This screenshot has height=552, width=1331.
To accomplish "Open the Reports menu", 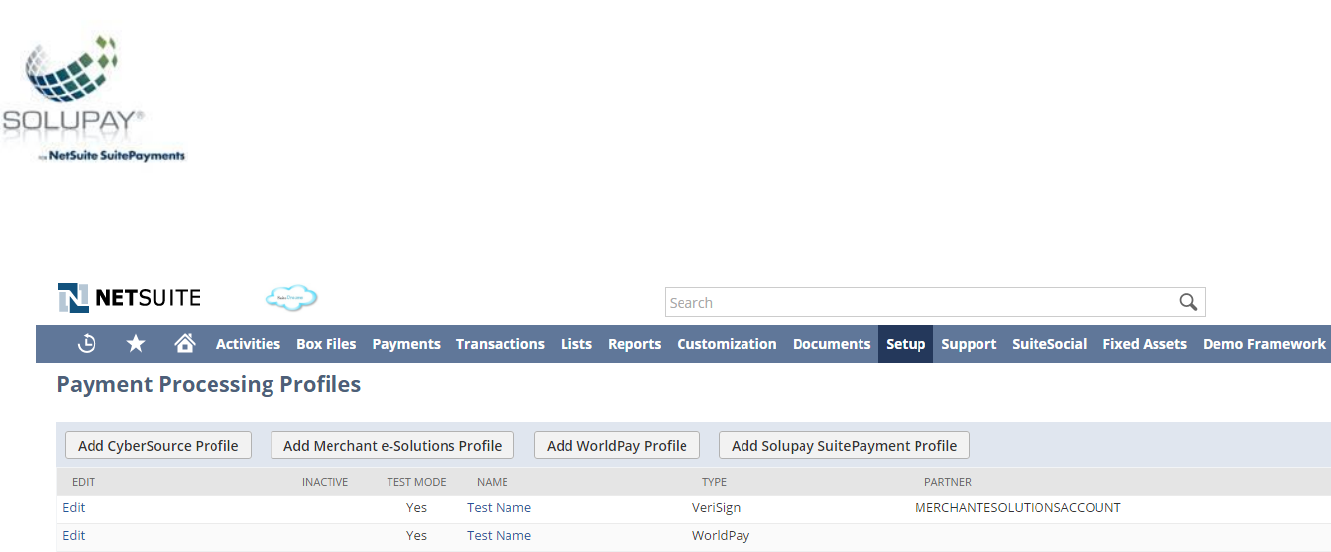I will (x=634, y=344).
